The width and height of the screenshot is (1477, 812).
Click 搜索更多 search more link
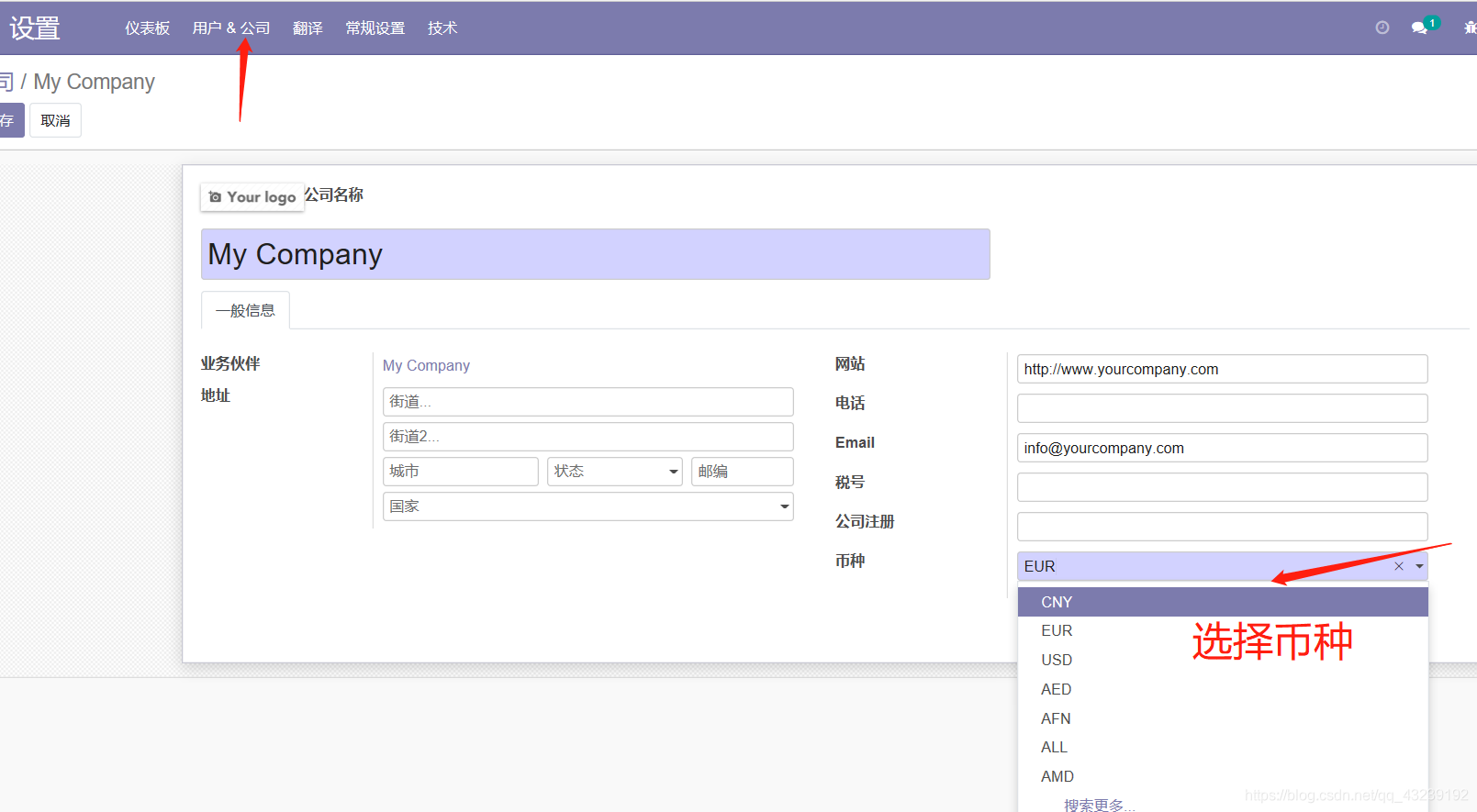pyautogui.click(x=1099, y=805)
